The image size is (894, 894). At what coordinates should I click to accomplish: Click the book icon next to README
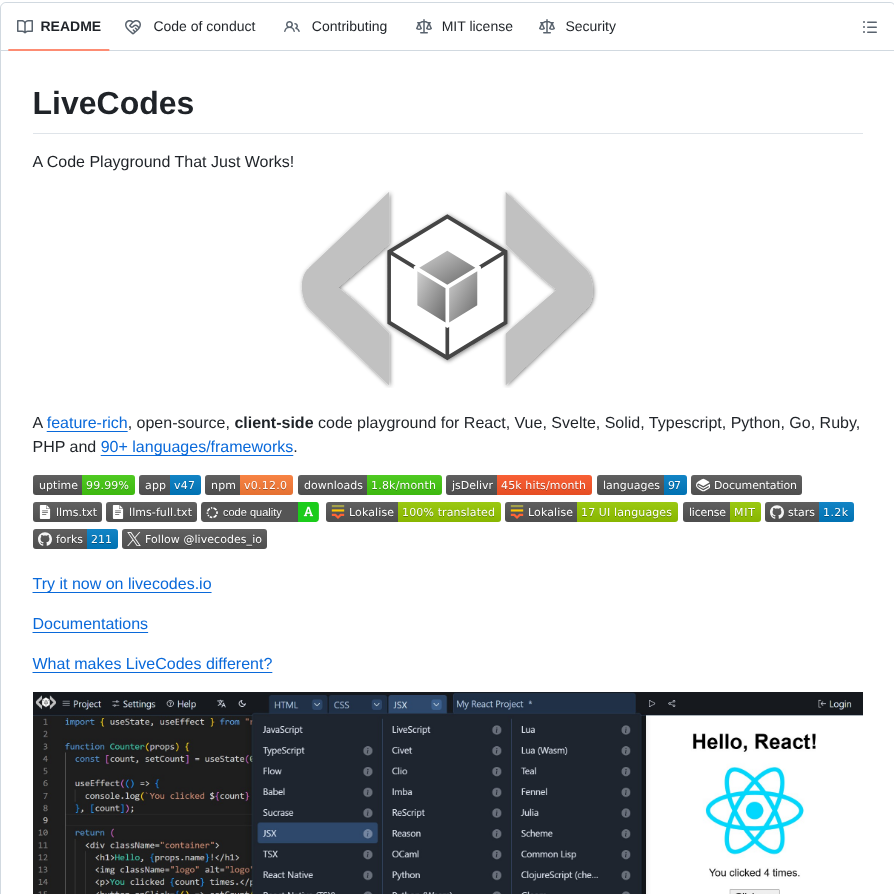click(x=23, y=26)
